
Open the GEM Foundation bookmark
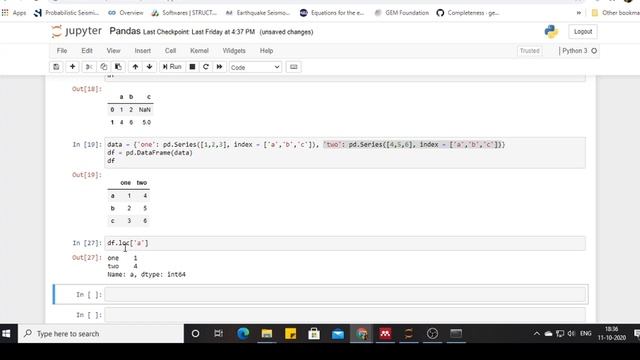[402, 13]
